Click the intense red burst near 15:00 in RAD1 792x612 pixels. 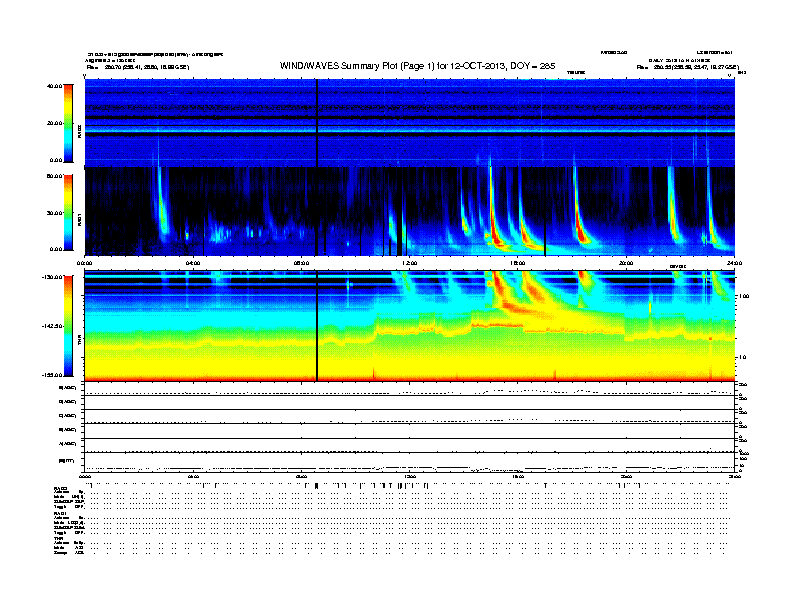point(493,222)
